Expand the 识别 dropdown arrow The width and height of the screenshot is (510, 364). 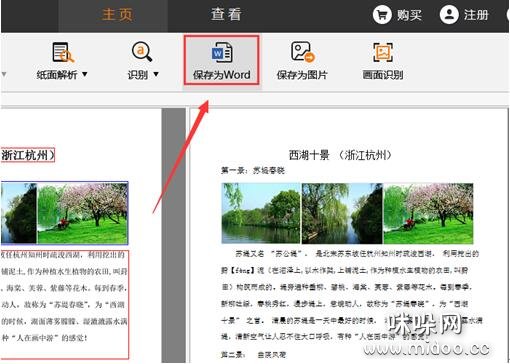[156, 74]
